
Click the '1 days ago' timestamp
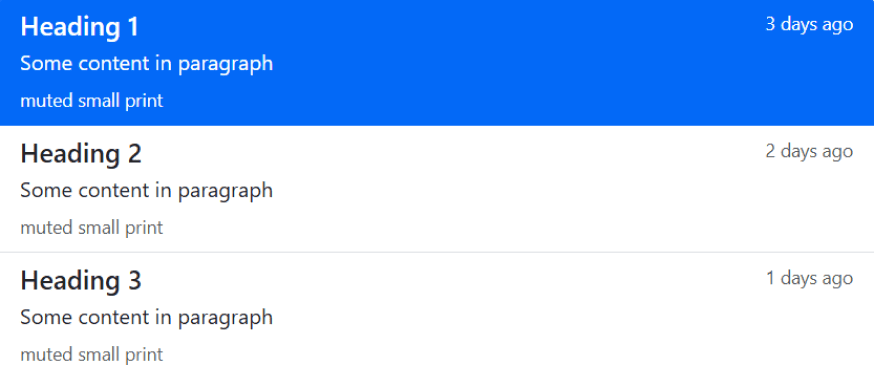click(809, 279)
